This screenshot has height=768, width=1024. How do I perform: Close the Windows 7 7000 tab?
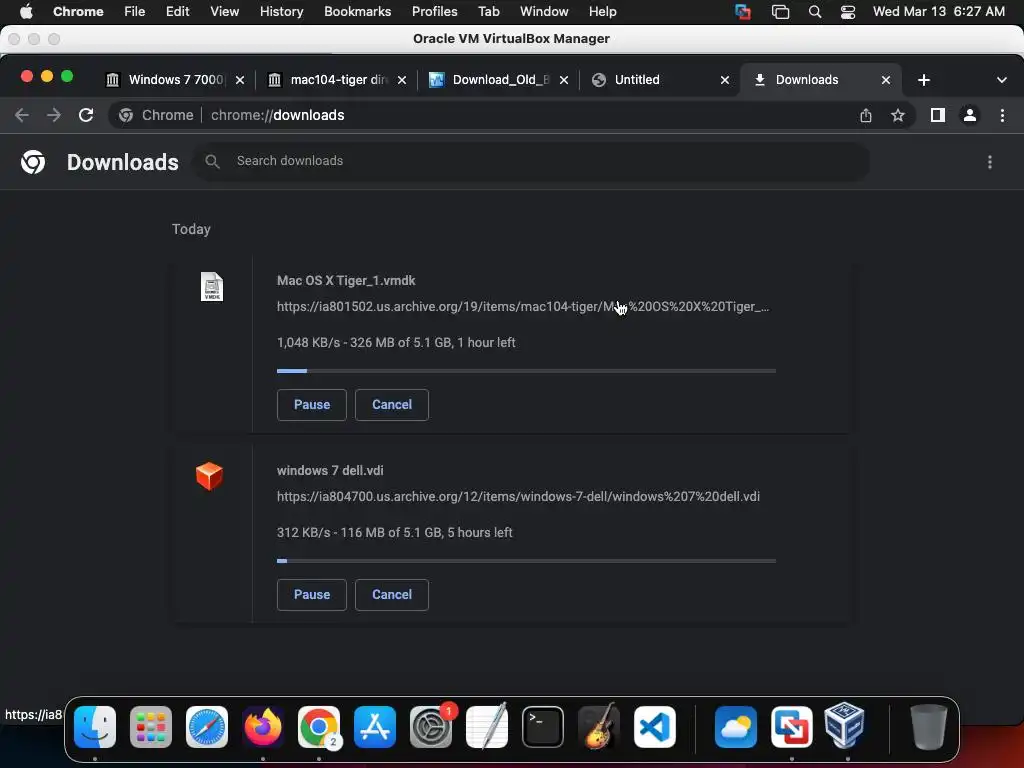[x=240, y=80]
